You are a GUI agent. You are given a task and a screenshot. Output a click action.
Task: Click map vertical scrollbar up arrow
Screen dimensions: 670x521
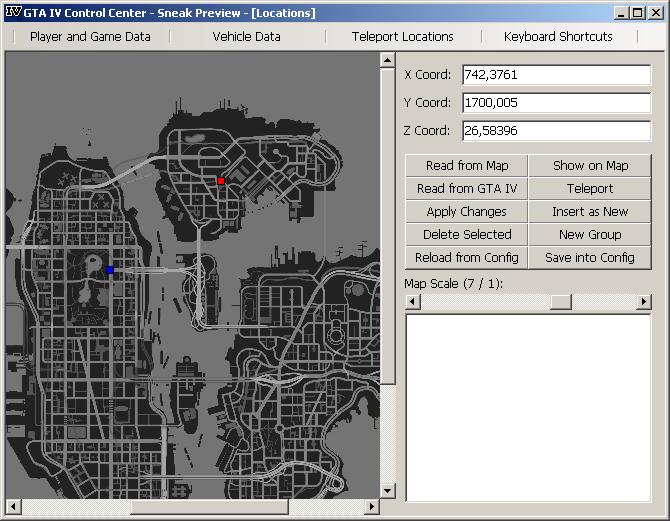[388, 60]
